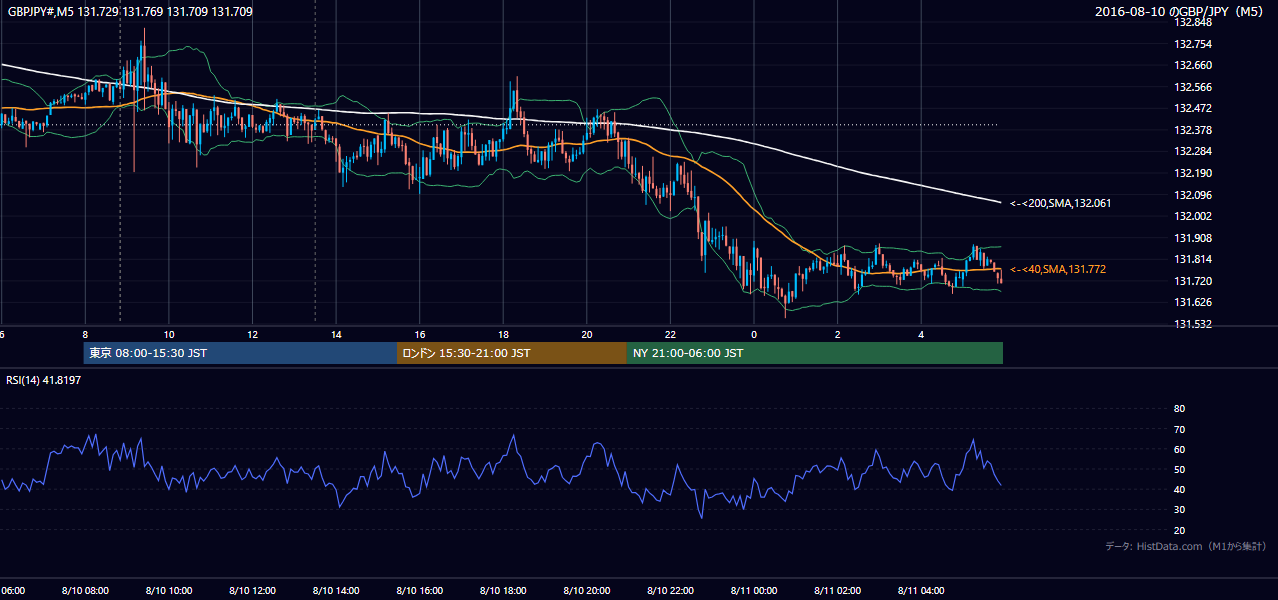The image size is (1278, 600).
Task: Click the 40 SMA 131.772 line label
Action: click(1058, 269)
